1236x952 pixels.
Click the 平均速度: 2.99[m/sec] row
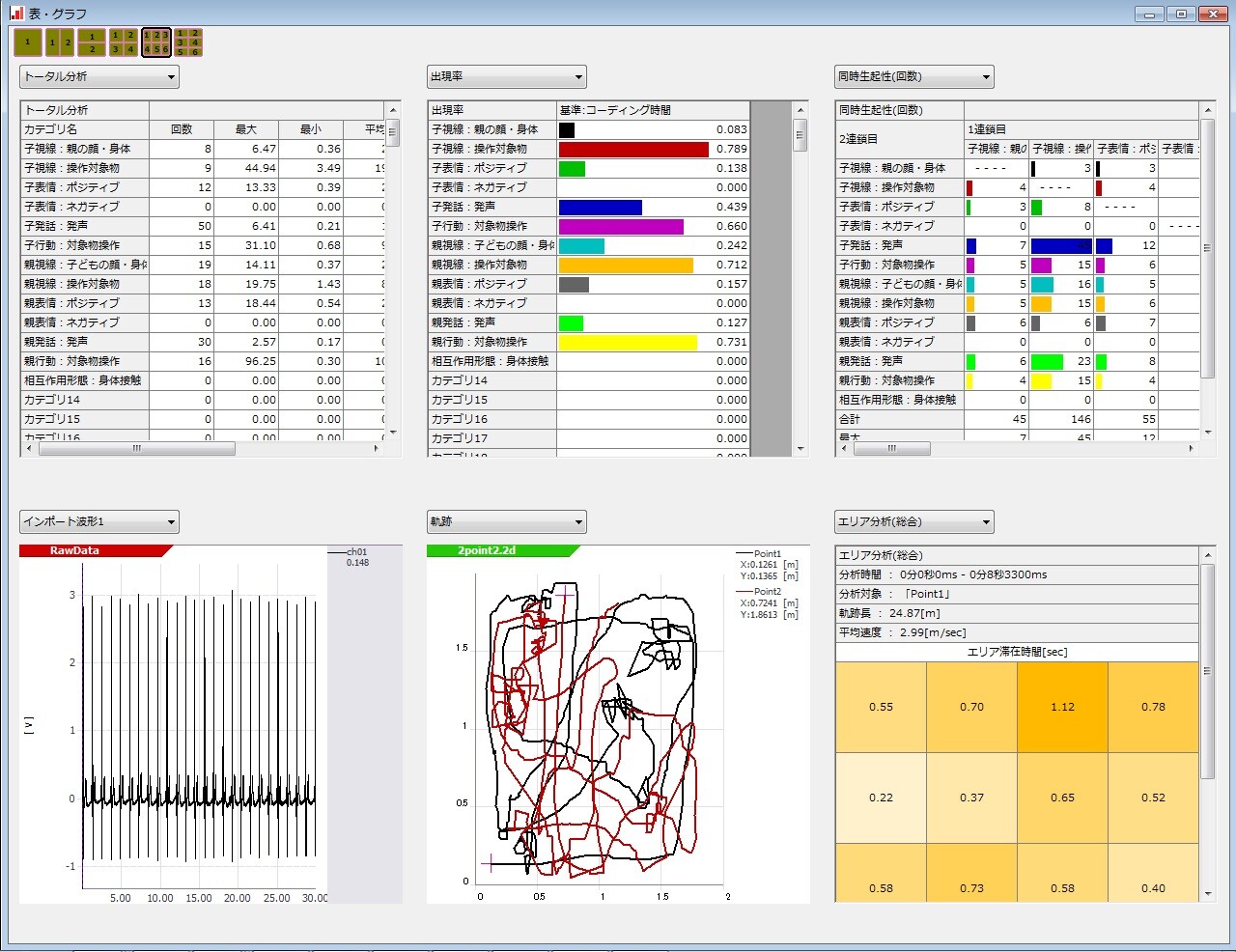click(x=1018, y=632)
